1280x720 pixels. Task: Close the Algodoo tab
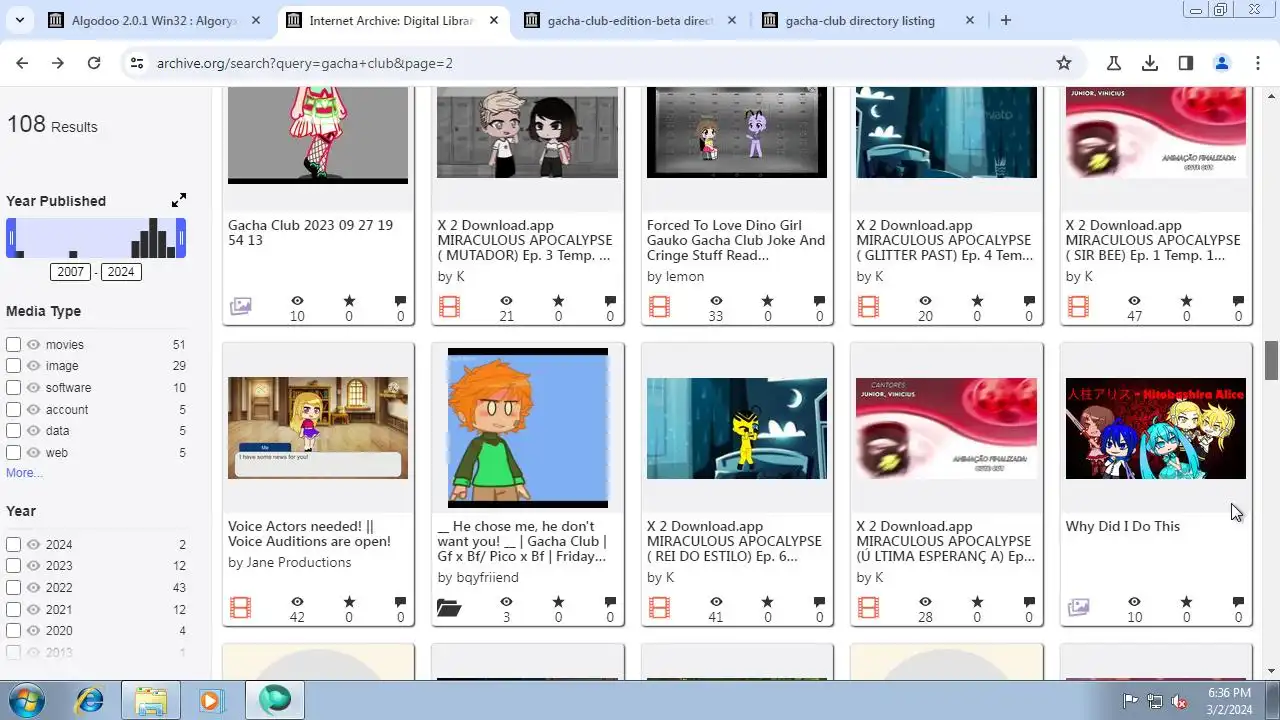[256, 20]
